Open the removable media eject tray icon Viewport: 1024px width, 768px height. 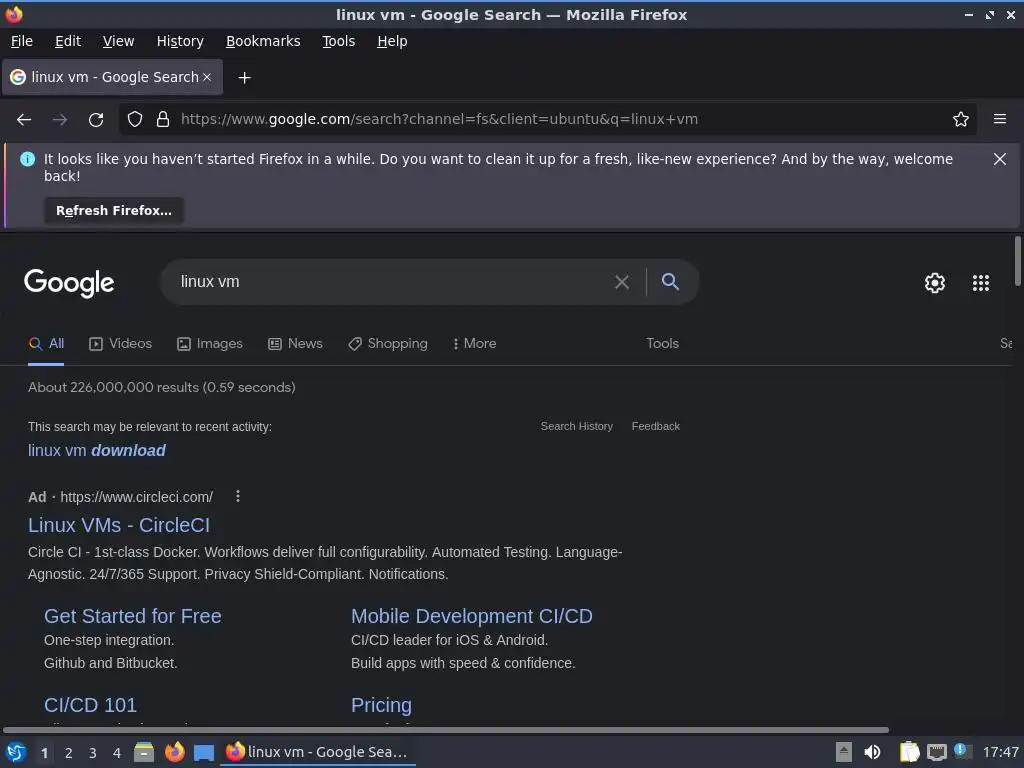pos(844,752)
